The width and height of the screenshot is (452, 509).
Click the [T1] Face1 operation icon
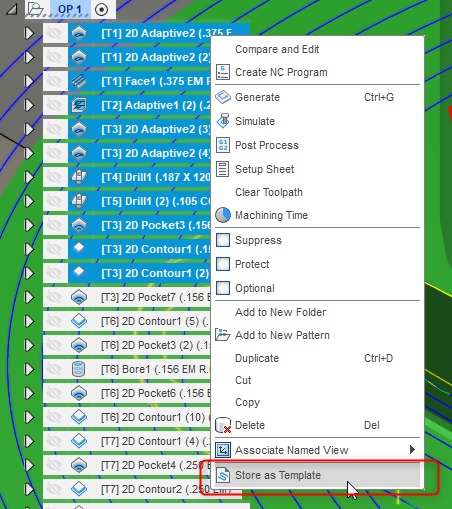[x=79, y=81]
